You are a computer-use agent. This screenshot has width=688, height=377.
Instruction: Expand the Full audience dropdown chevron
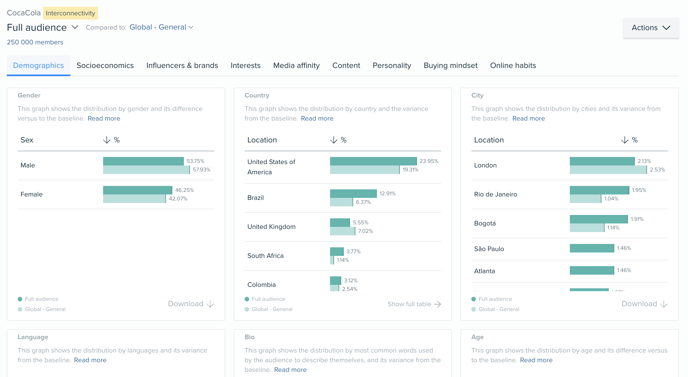click(75, 27)
